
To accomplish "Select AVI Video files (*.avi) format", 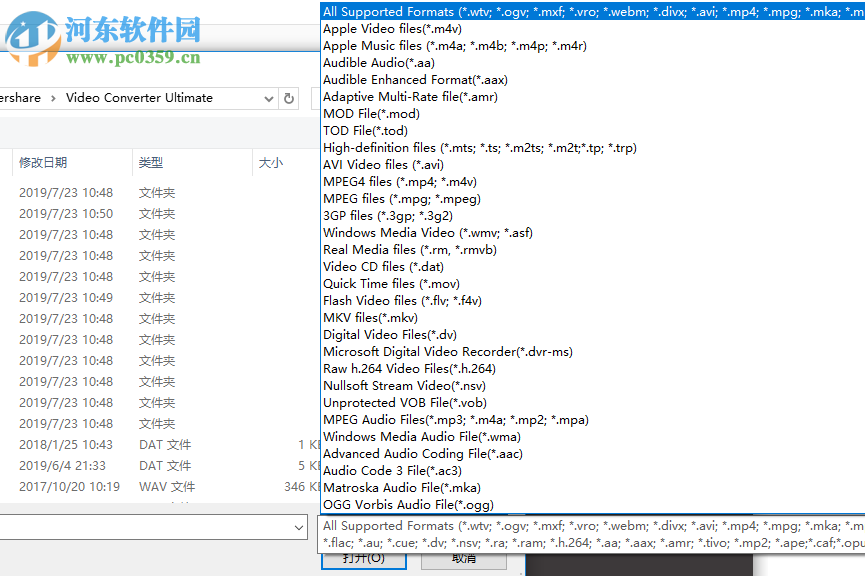I will [381, 164].
